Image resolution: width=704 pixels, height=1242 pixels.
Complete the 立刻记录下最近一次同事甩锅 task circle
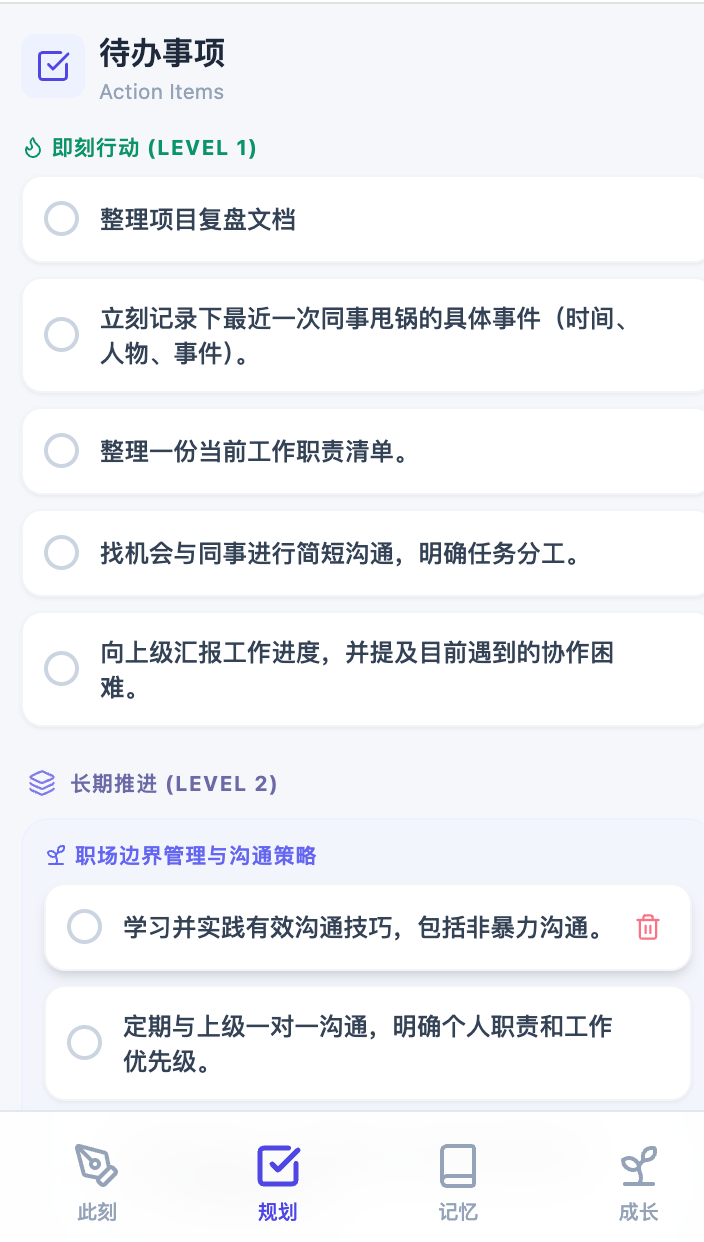point(62,335)
